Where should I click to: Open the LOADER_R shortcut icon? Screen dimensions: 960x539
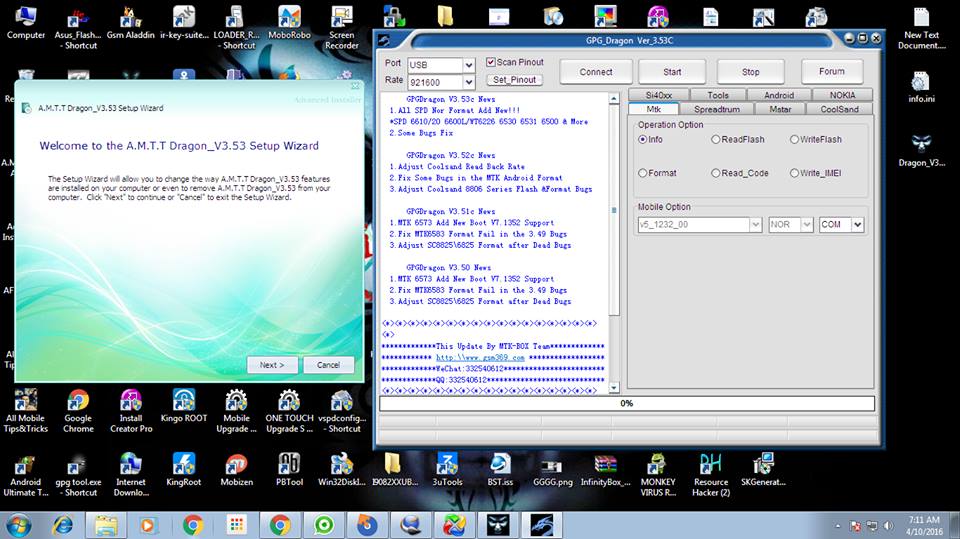(236, 28)
